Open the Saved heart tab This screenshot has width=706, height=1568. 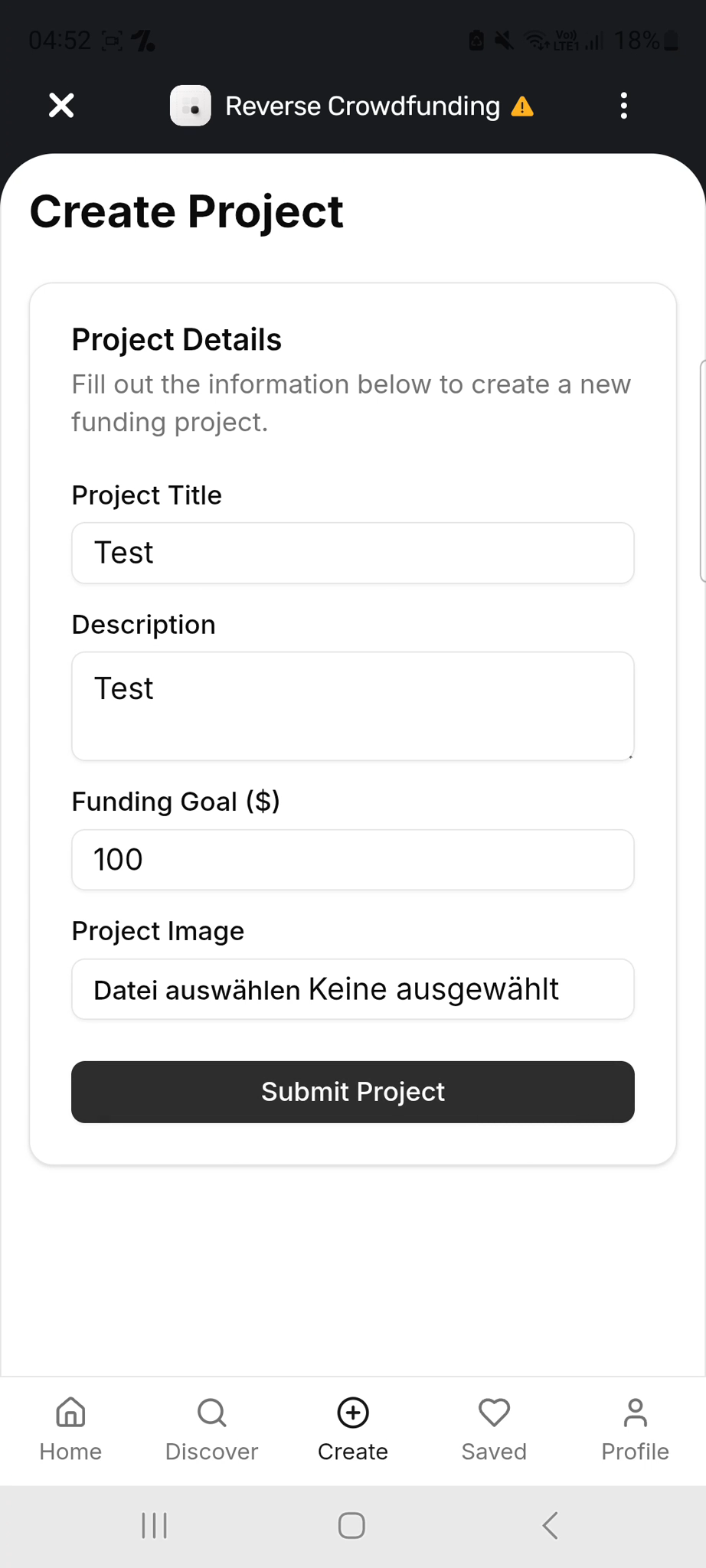coord(494,1430)
